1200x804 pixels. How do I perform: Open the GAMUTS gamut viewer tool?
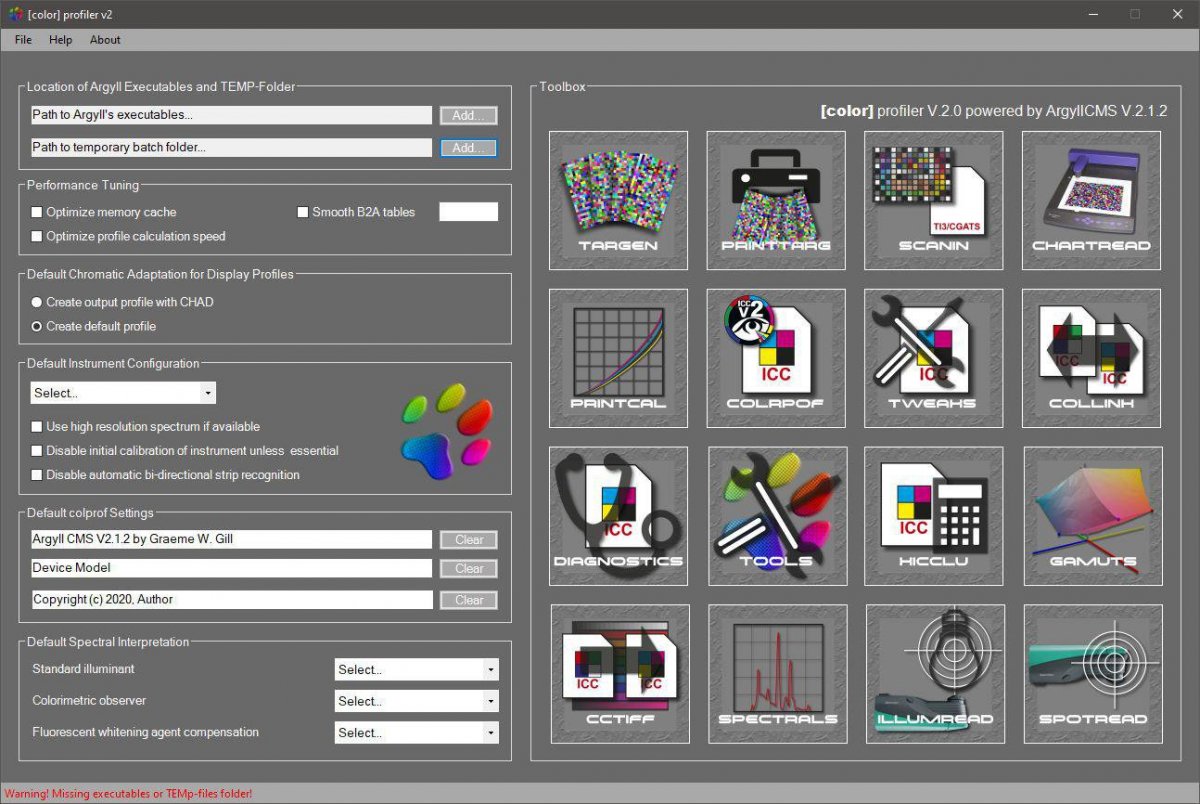[x=1092, y=516]
